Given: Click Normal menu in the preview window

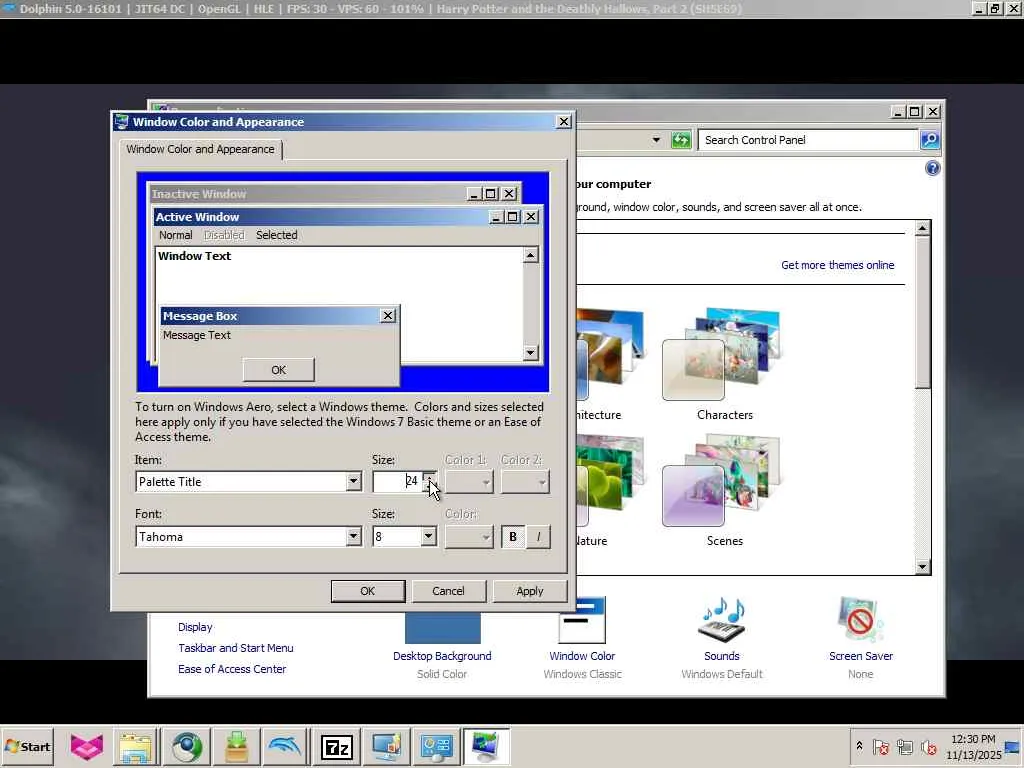Looking at the screenshot, I should tap(176, 235).
